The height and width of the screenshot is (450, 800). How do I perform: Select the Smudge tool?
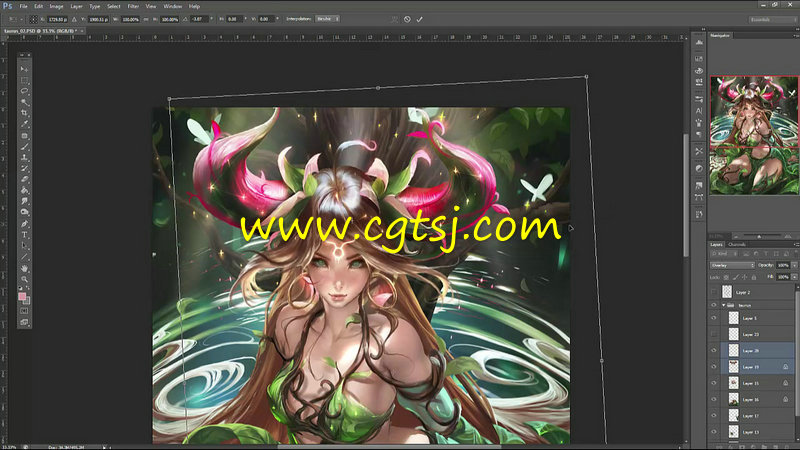(24, 201)
